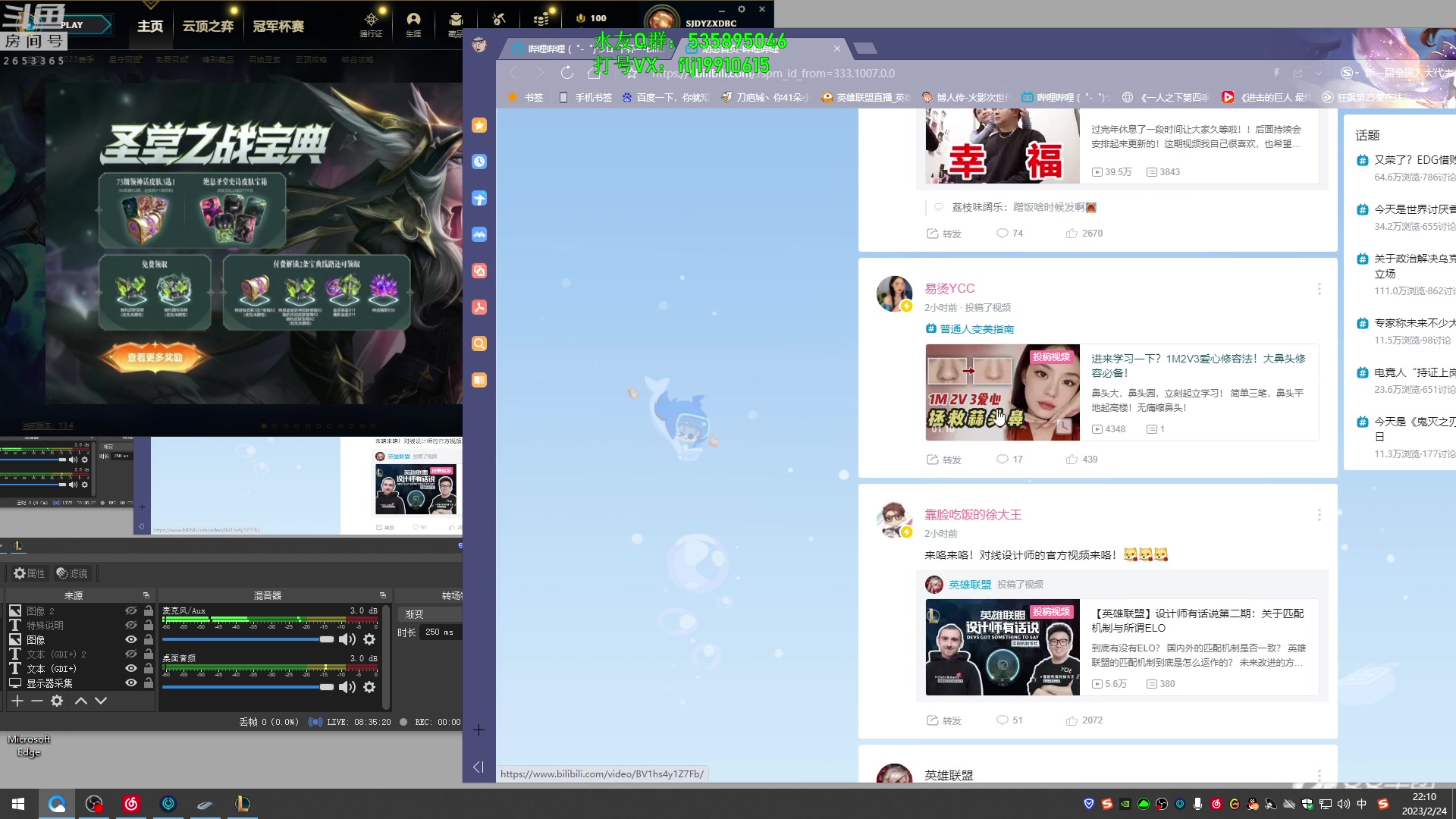Go back using the browser back arrow
1456x819 pixels.
tap(513, 73)
